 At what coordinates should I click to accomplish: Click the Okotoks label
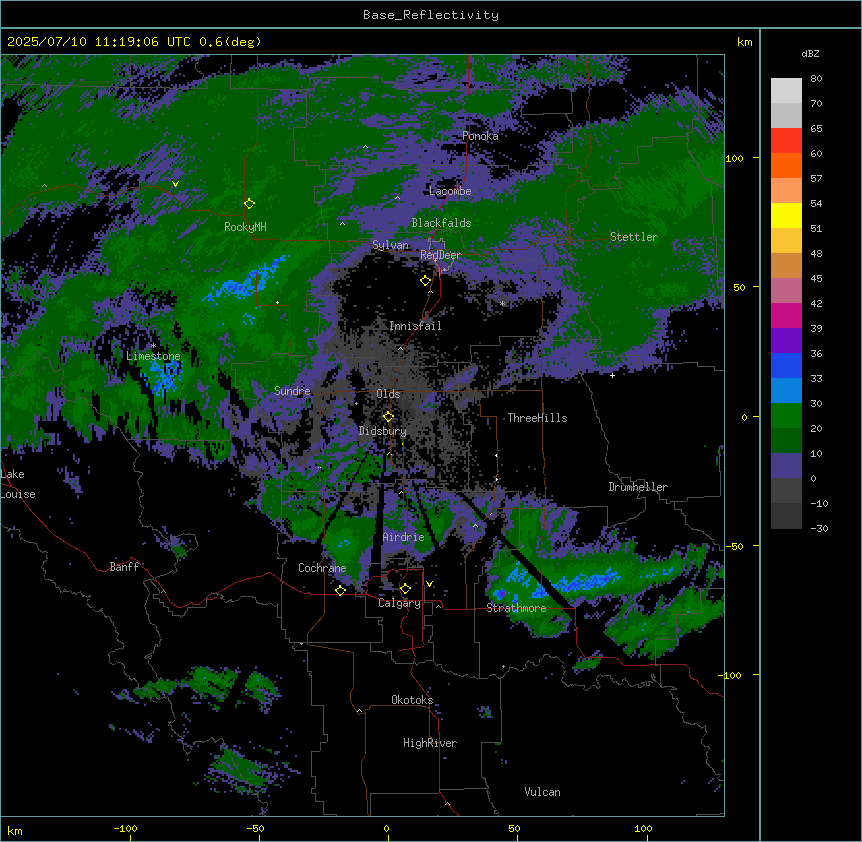pos(412,700)
